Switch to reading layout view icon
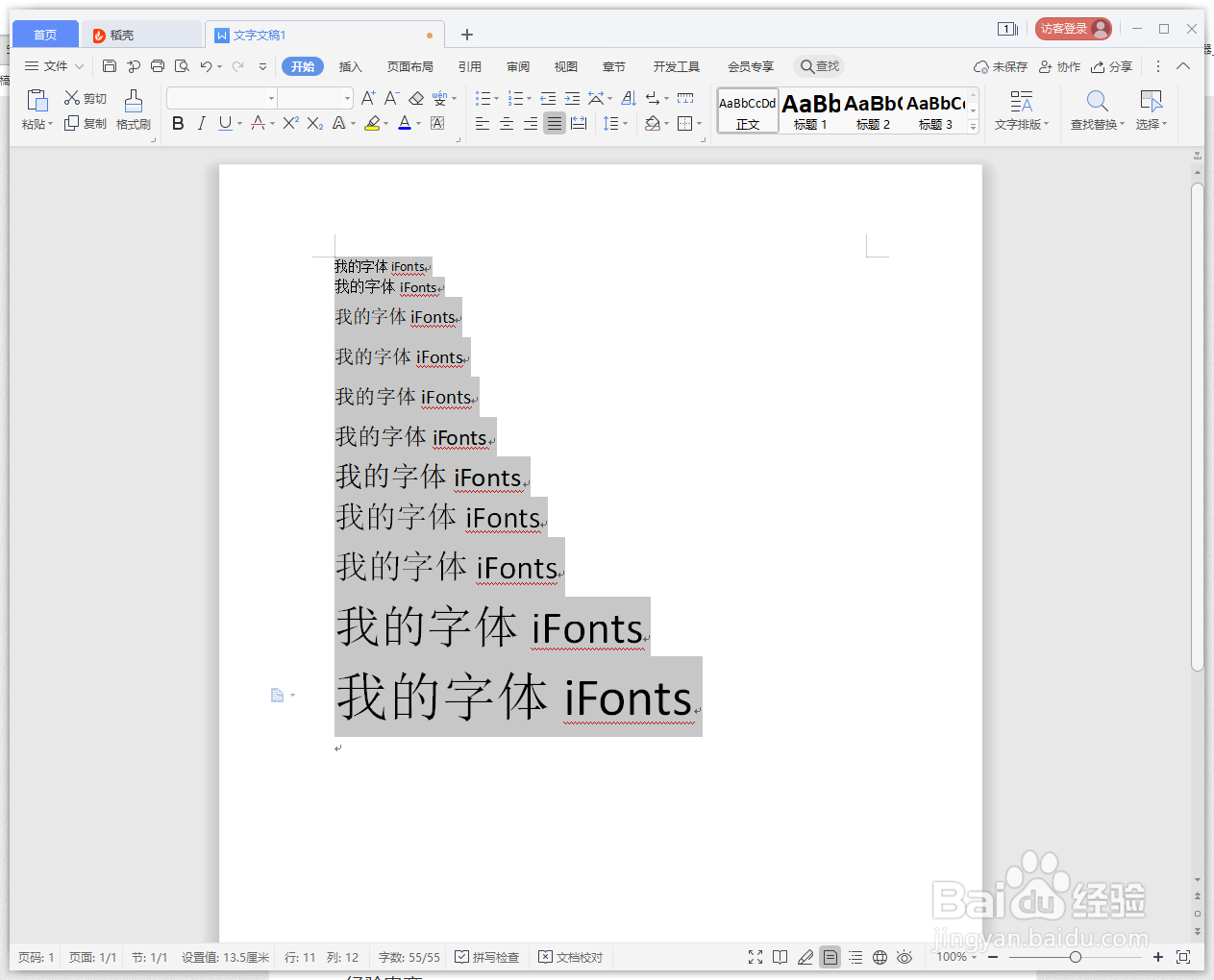This screenshot has height=980, width=1214. 780,957
